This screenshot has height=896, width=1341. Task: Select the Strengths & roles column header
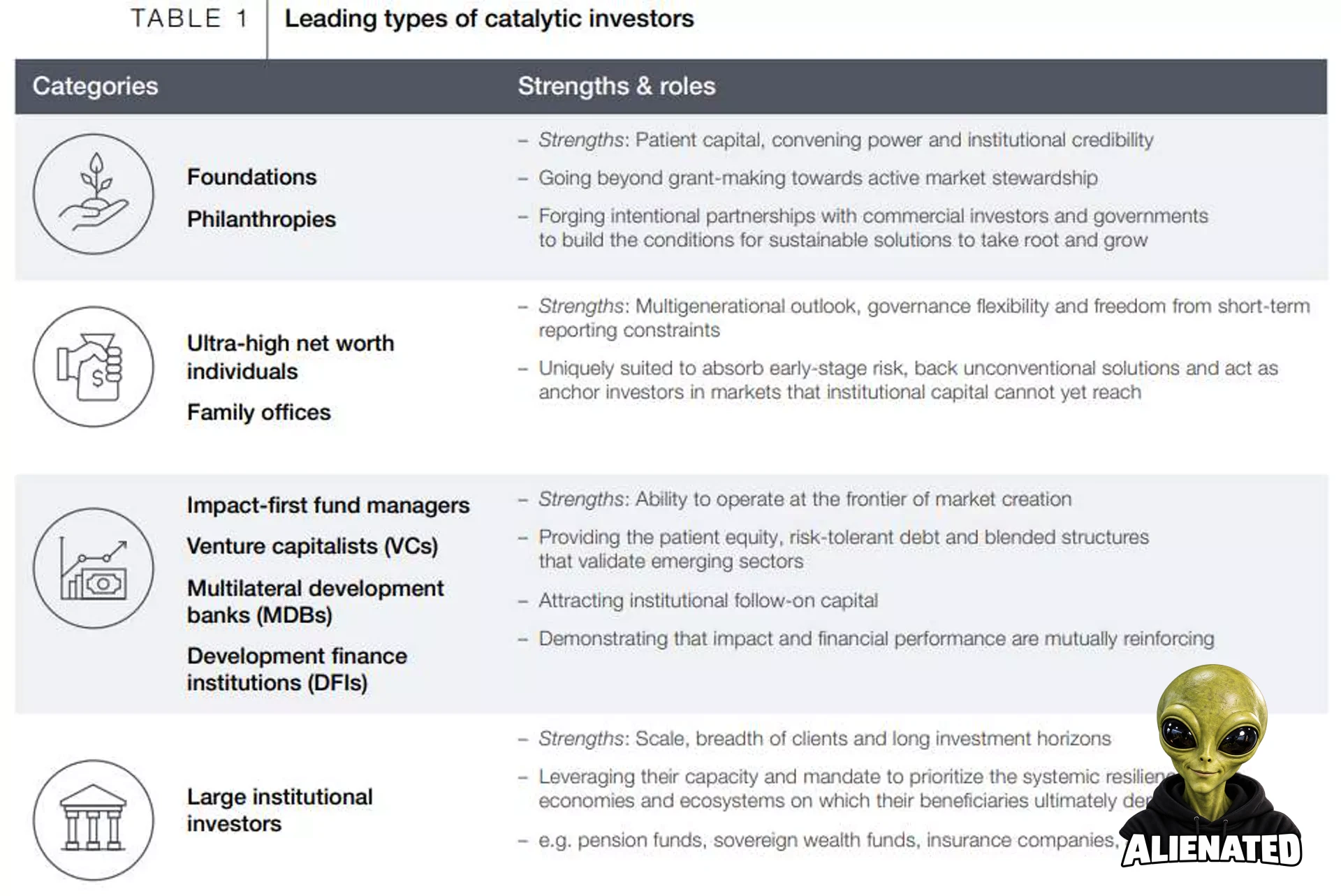point(617,86)
